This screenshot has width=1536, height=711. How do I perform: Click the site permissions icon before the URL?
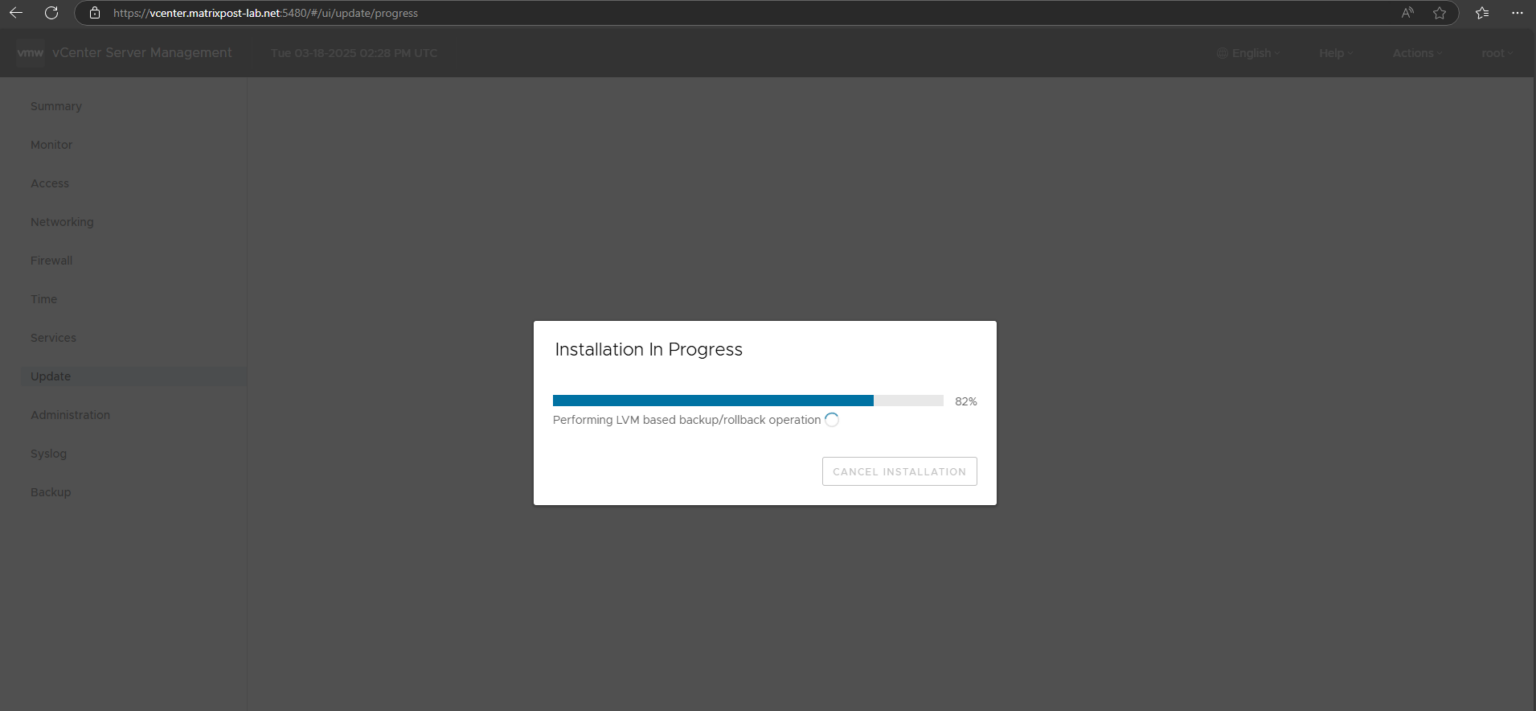pos(94,13)
